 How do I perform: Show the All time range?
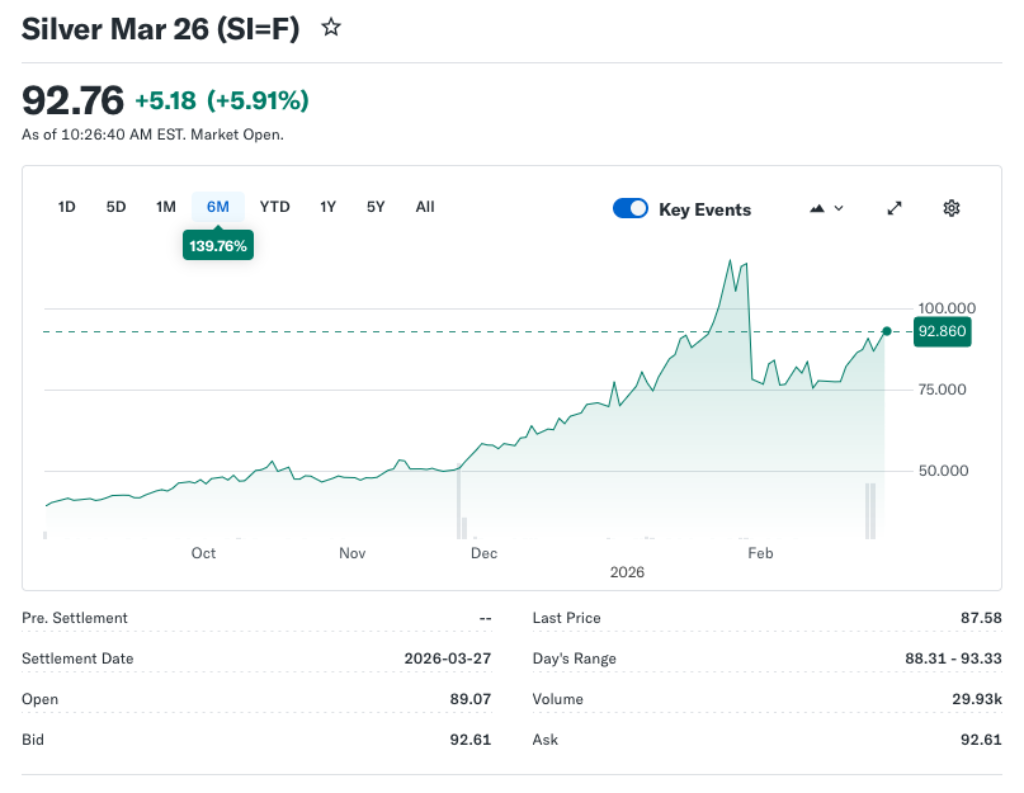pyautogui.click(x=424, y=207)
